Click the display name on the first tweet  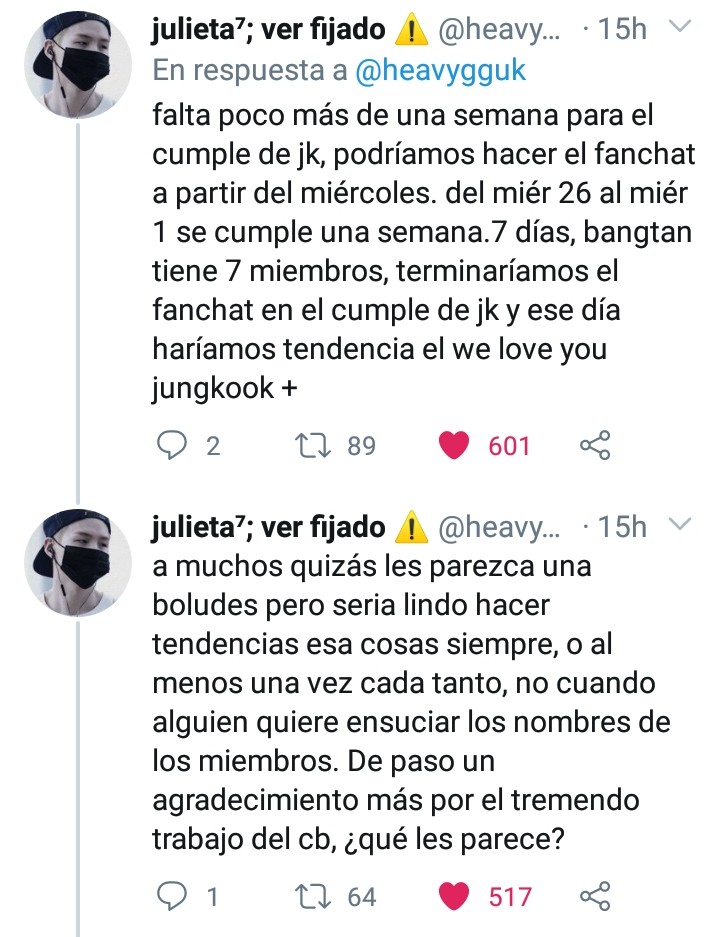tap(268, 30)
